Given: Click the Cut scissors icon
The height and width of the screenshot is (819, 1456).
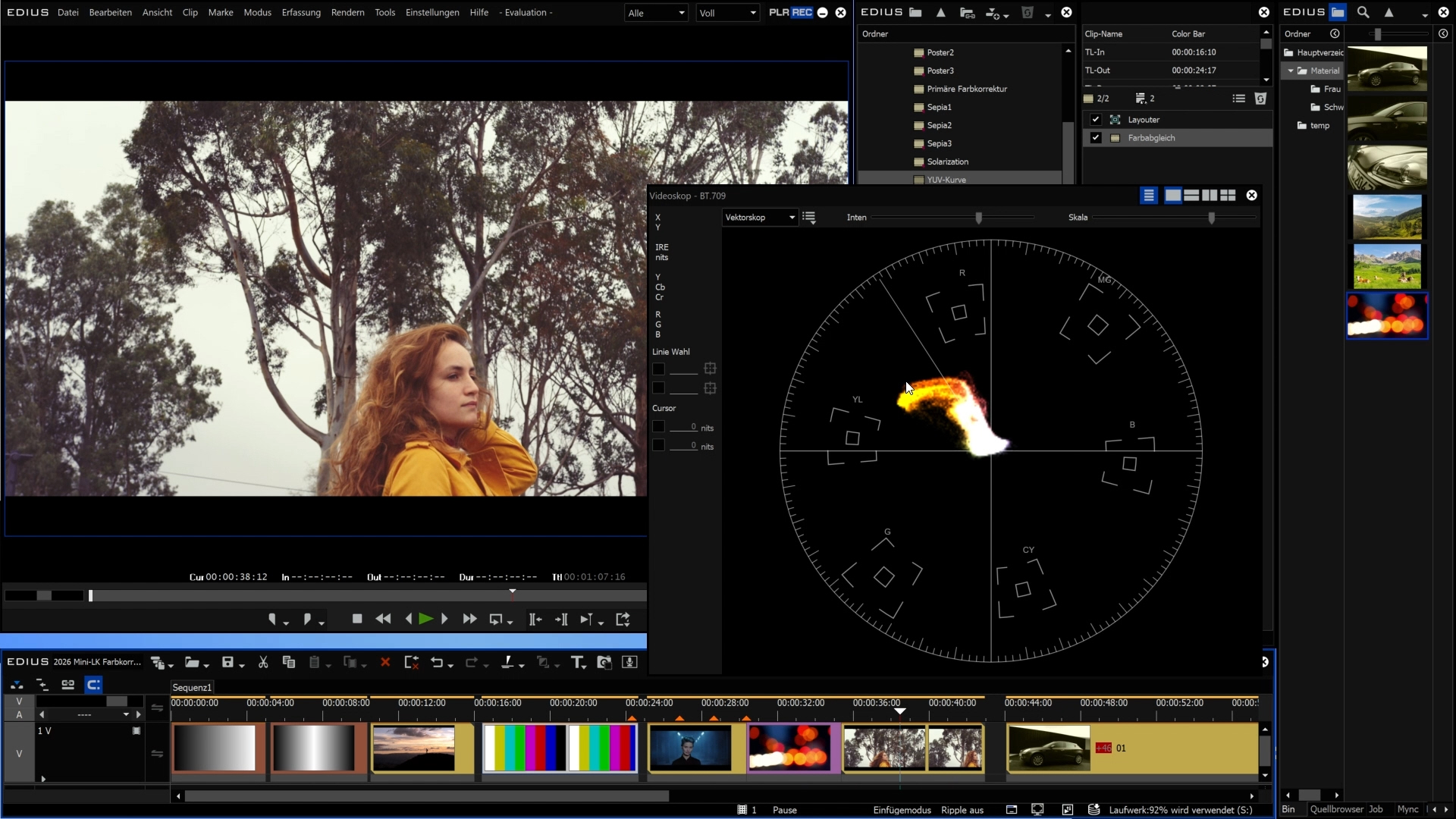Looking at the screenshot, I should pos(263,663).
